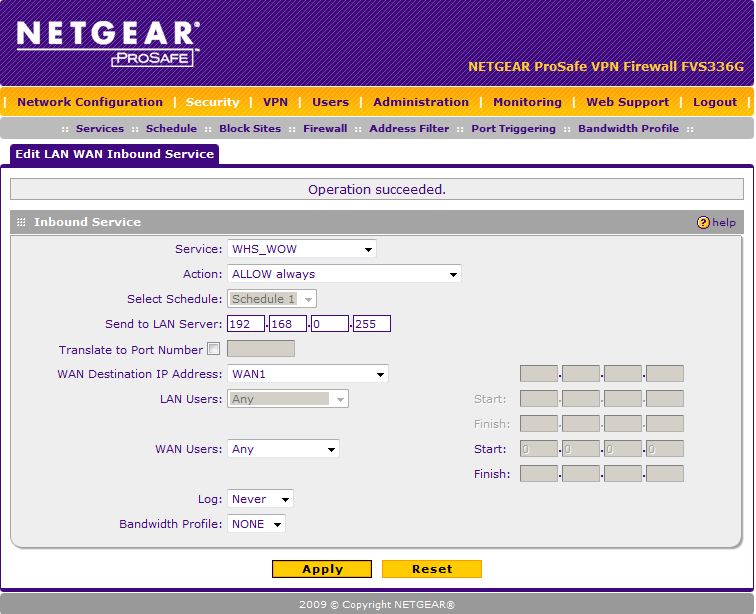Click the NETGEAR ProSafe logo
This screenshot has height=614, width=756.
(x=108, y=43)
